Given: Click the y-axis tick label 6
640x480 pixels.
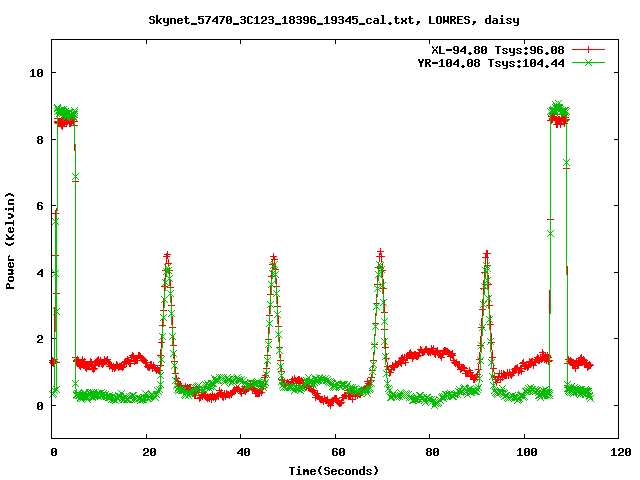Looking at the screenshot, I should point(40,207).
